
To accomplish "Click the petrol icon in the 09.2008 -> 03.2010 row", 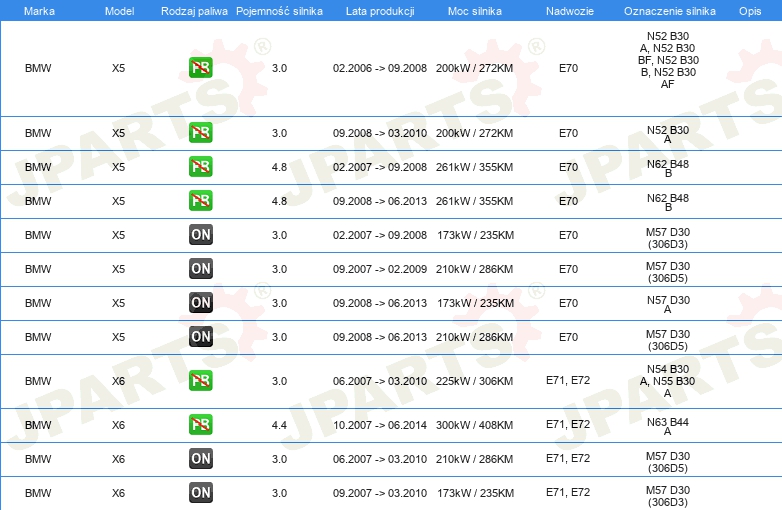I will [x=200, y=133].
